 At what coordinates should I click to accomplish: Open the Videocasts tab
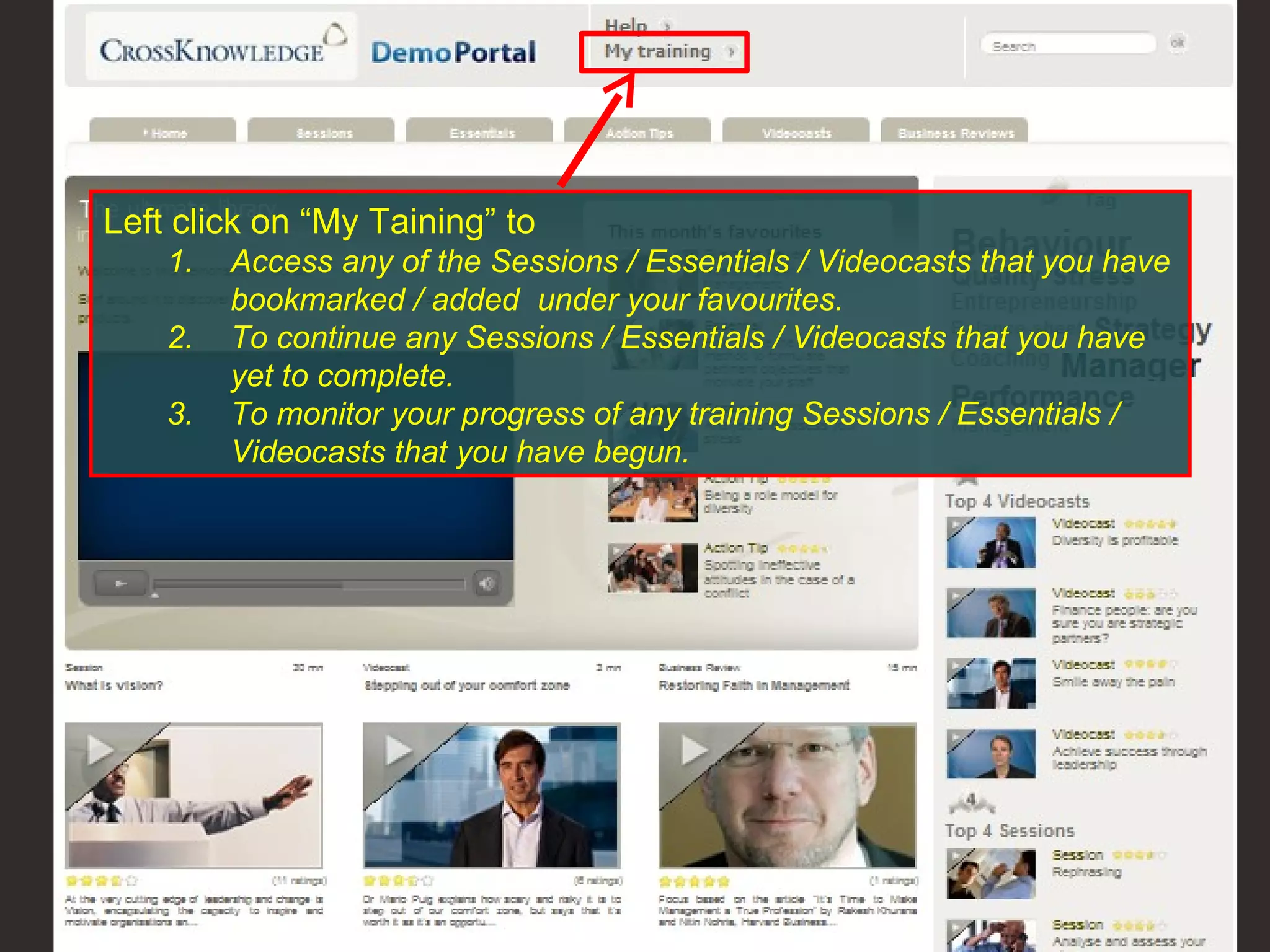pyautogui.click(x=796, y=130)
